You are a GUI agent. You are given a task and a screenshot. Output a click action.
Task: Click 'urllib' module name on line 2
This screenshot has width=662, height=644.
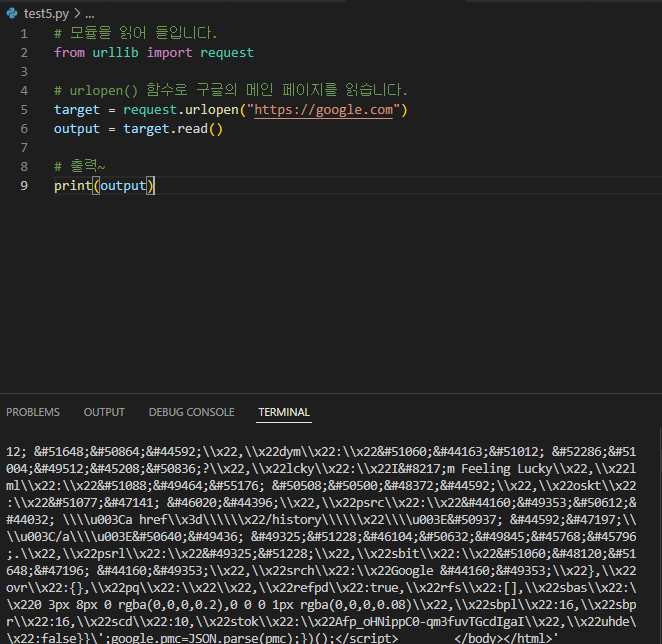point(115,53)
